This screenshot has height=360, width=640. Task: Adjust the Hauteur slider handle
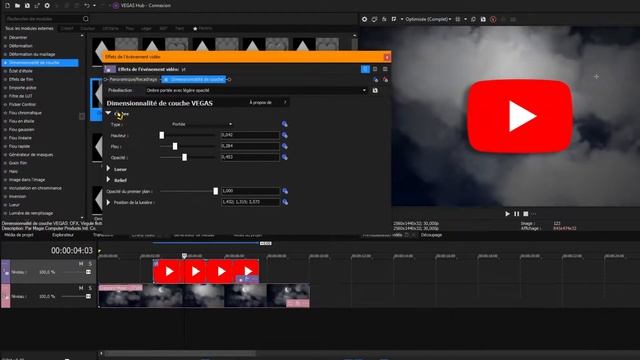point(162,135)
